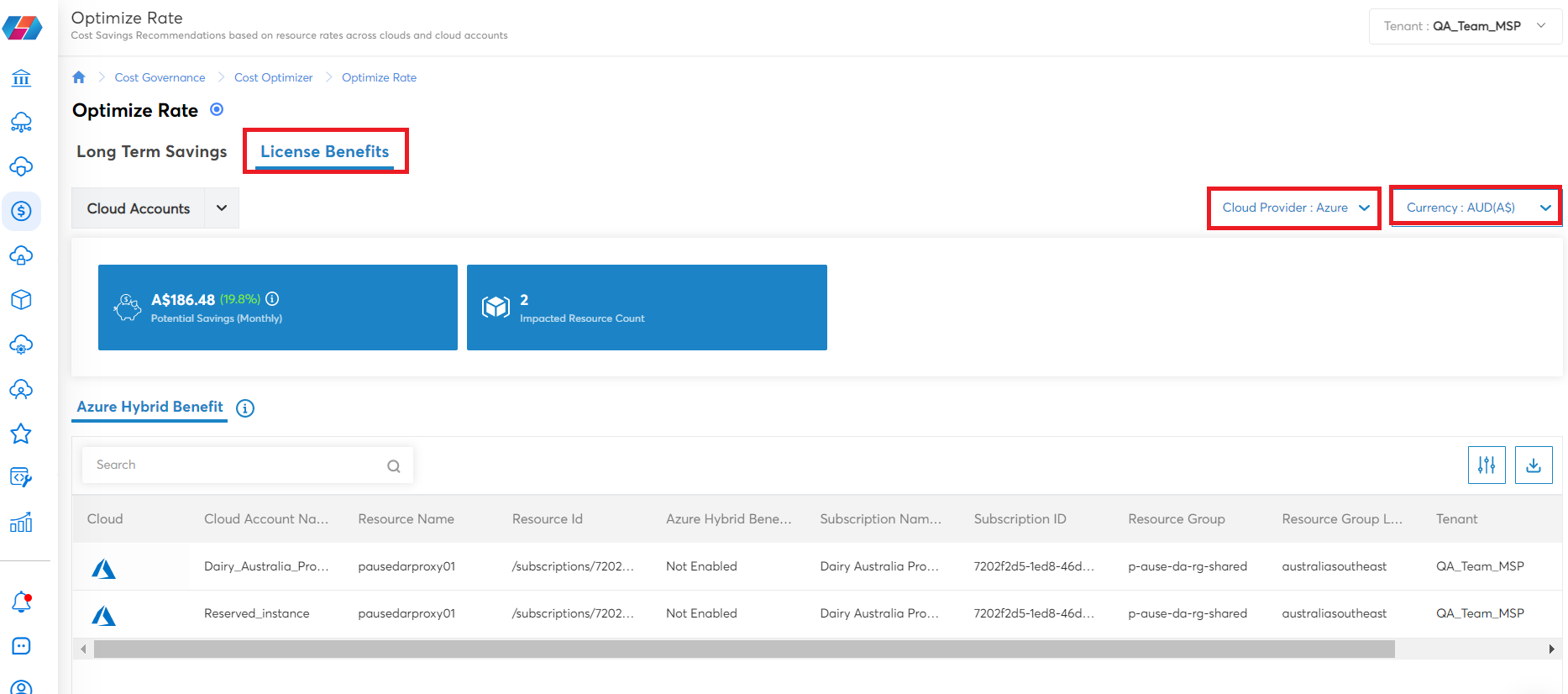
Task: Click p-ause-da-rg-shared in the Dairy_Australia_Pro row
Action: 1187,566
